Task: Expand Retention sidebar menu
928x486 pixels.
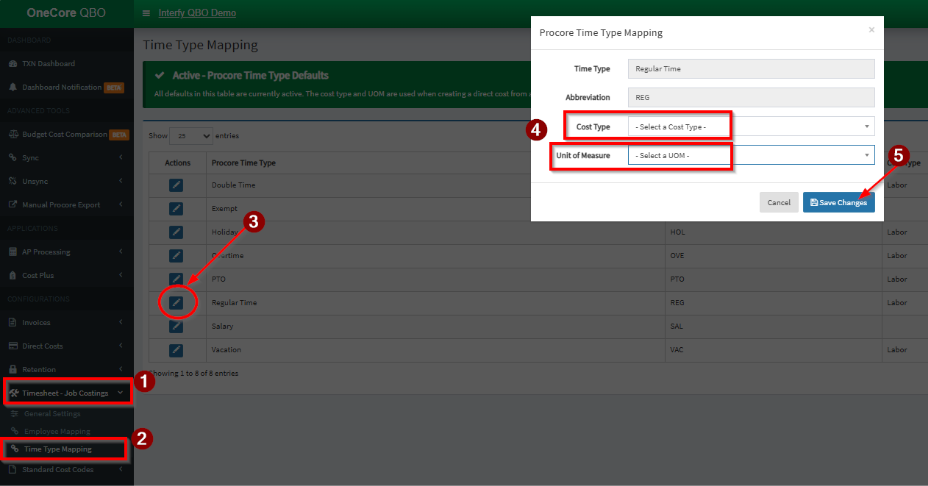Action: tap(66, 369)
